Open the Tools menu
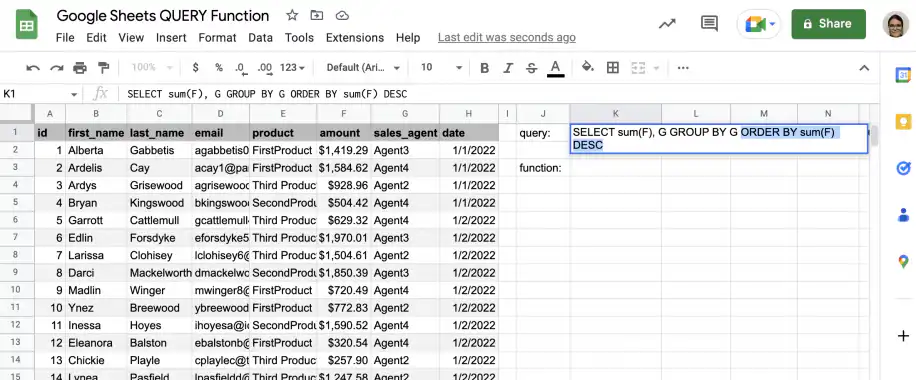 coord(299,37)
